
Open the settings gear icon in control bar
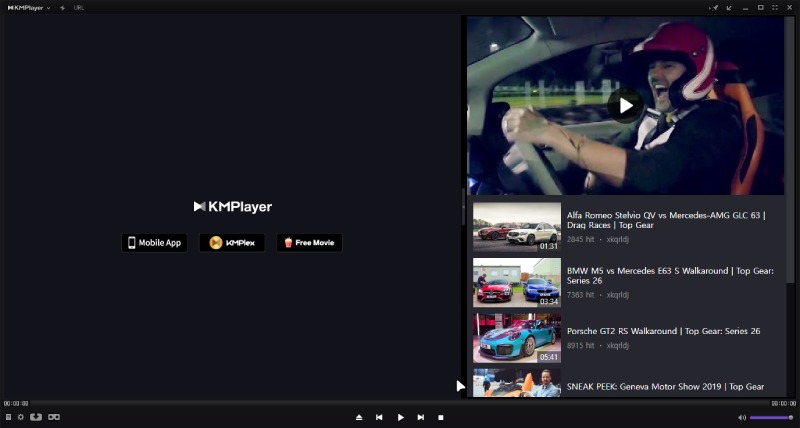[21, 417]
